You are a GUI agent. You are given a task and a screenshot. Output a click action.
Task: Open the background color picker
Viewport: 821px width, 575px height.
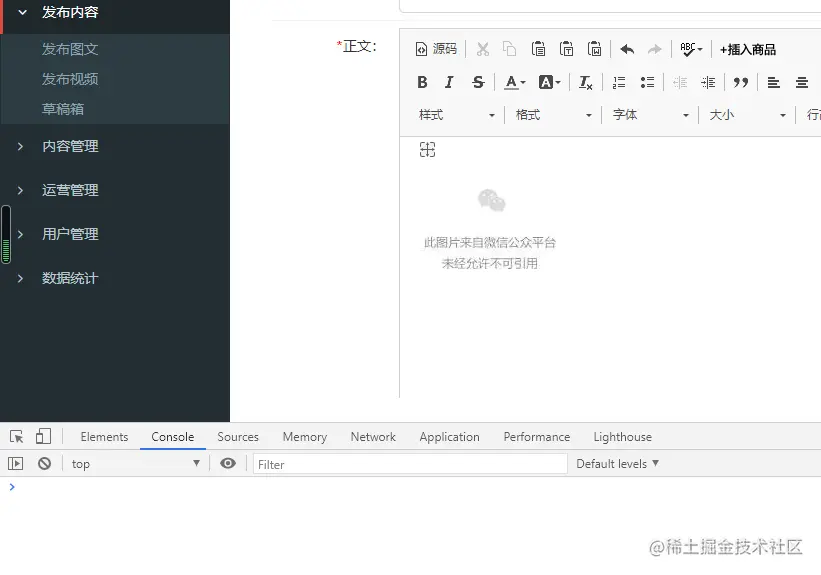click(x=549, y=82)
